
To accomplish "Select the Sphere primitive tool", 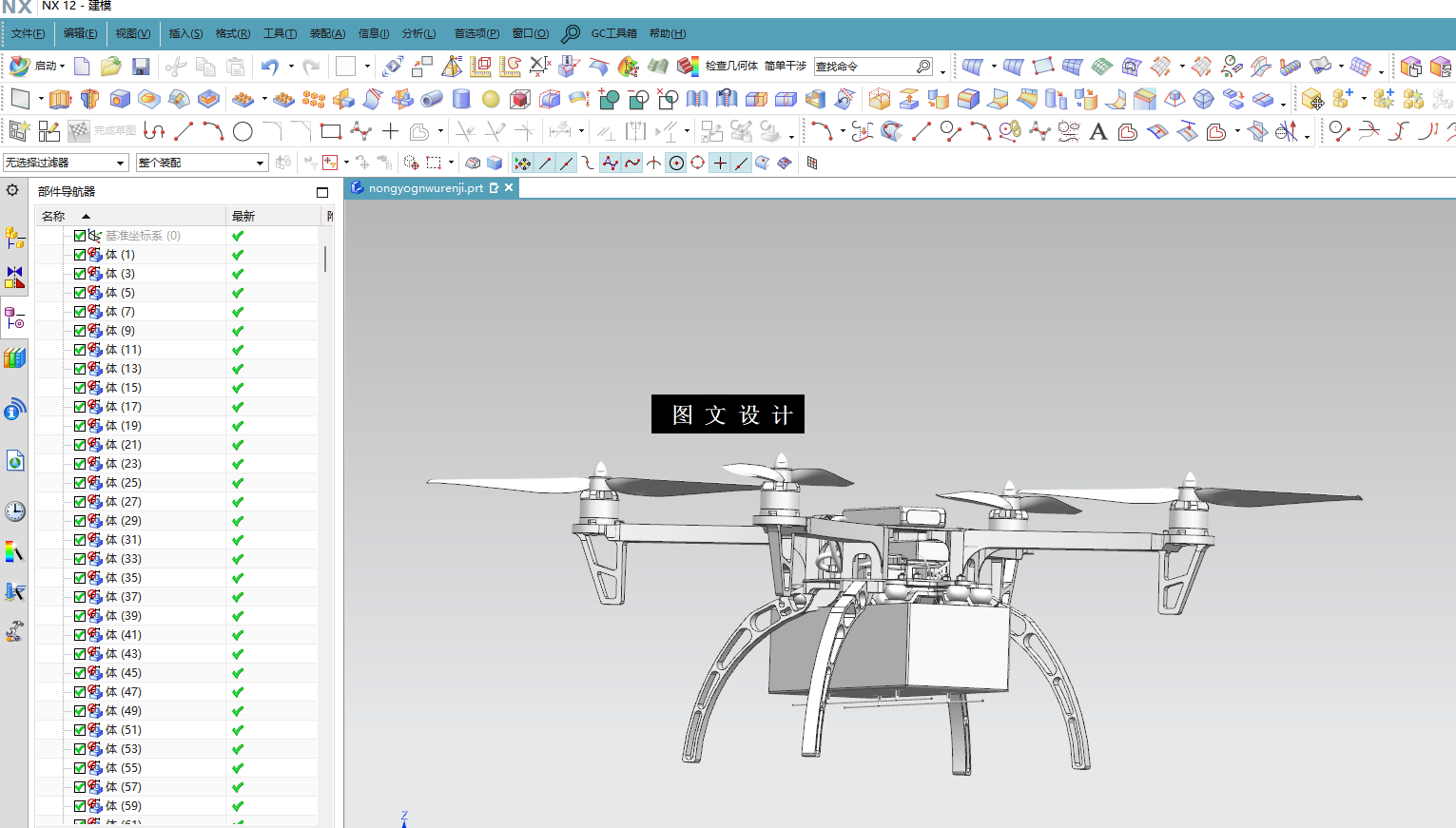I will point(491,99).
